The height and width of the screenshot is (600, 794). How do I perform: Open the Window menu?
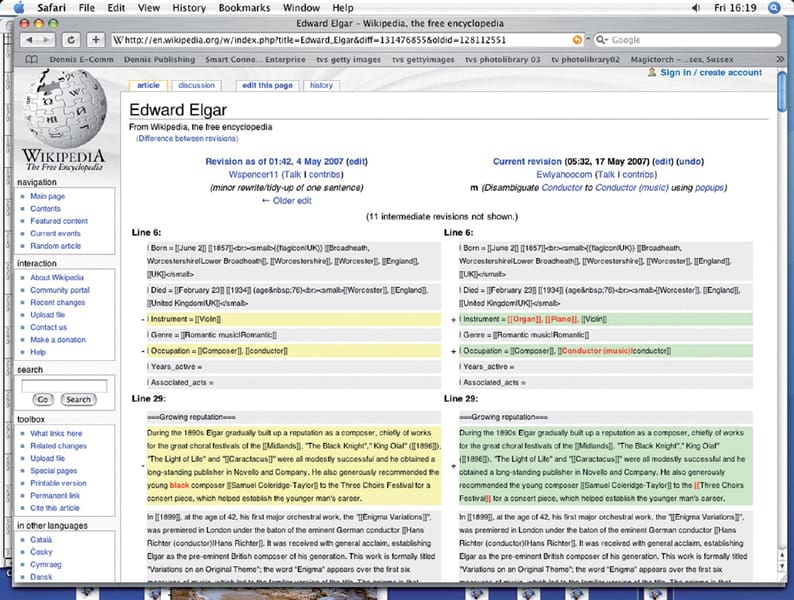click(301, 8)
